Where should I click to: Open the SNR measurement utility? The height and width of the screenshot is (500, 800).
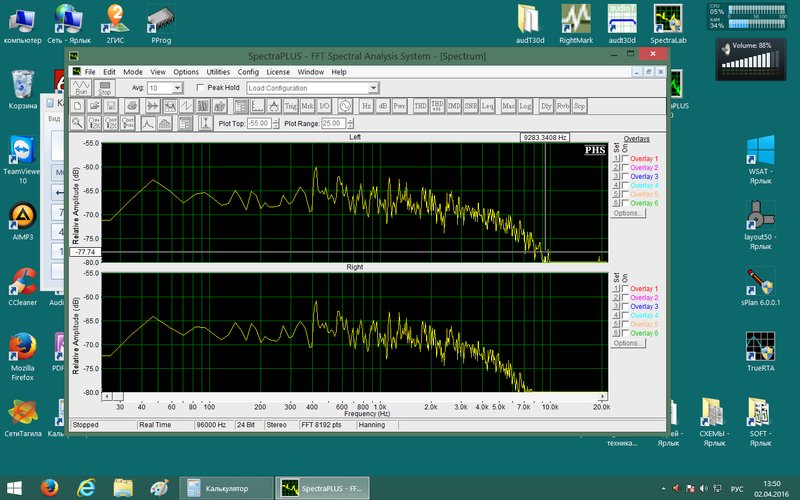pyautogui.click(x=471, y=106)
